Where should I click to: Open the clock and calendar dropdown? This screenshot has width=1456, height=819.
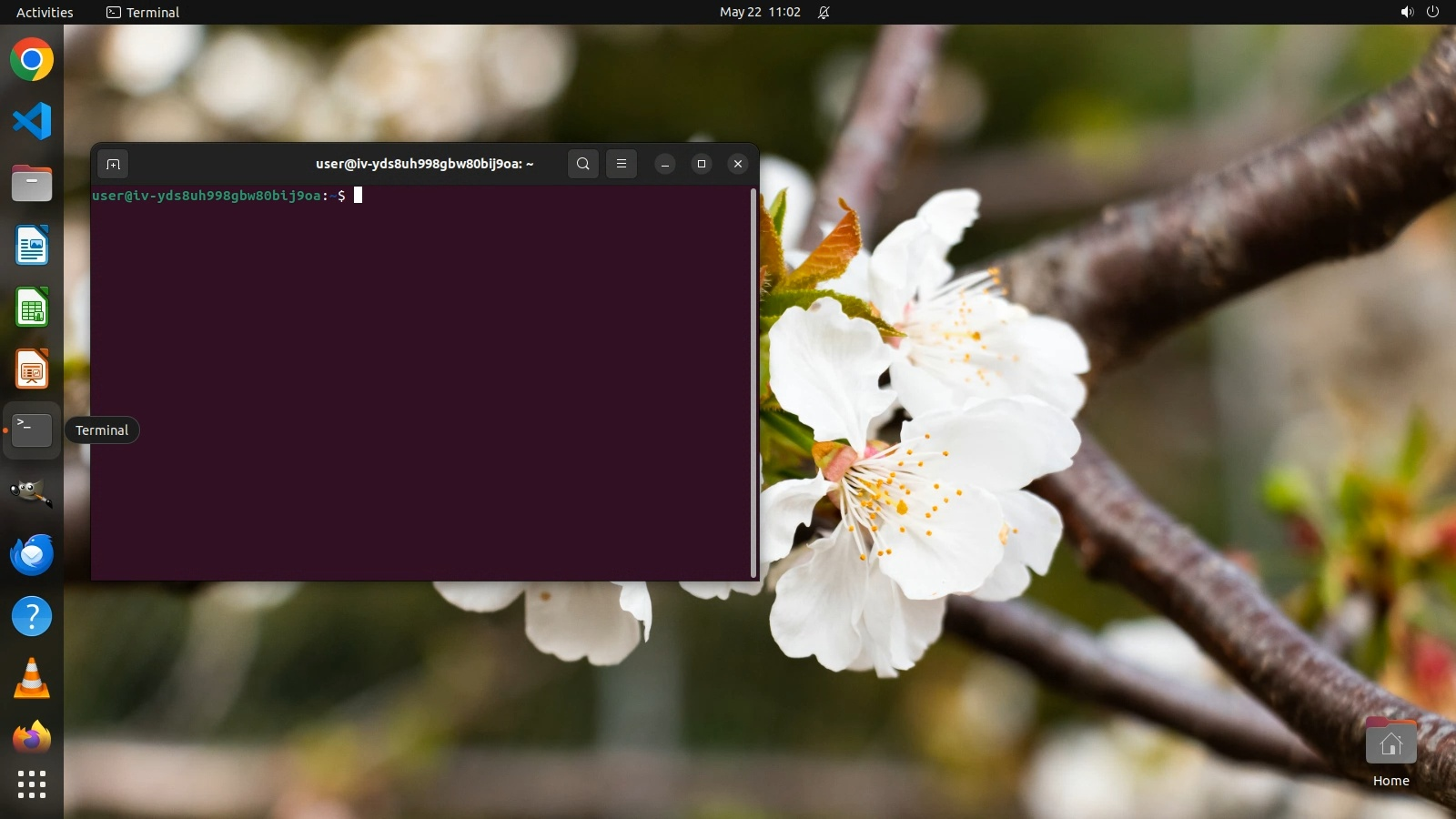760,13
